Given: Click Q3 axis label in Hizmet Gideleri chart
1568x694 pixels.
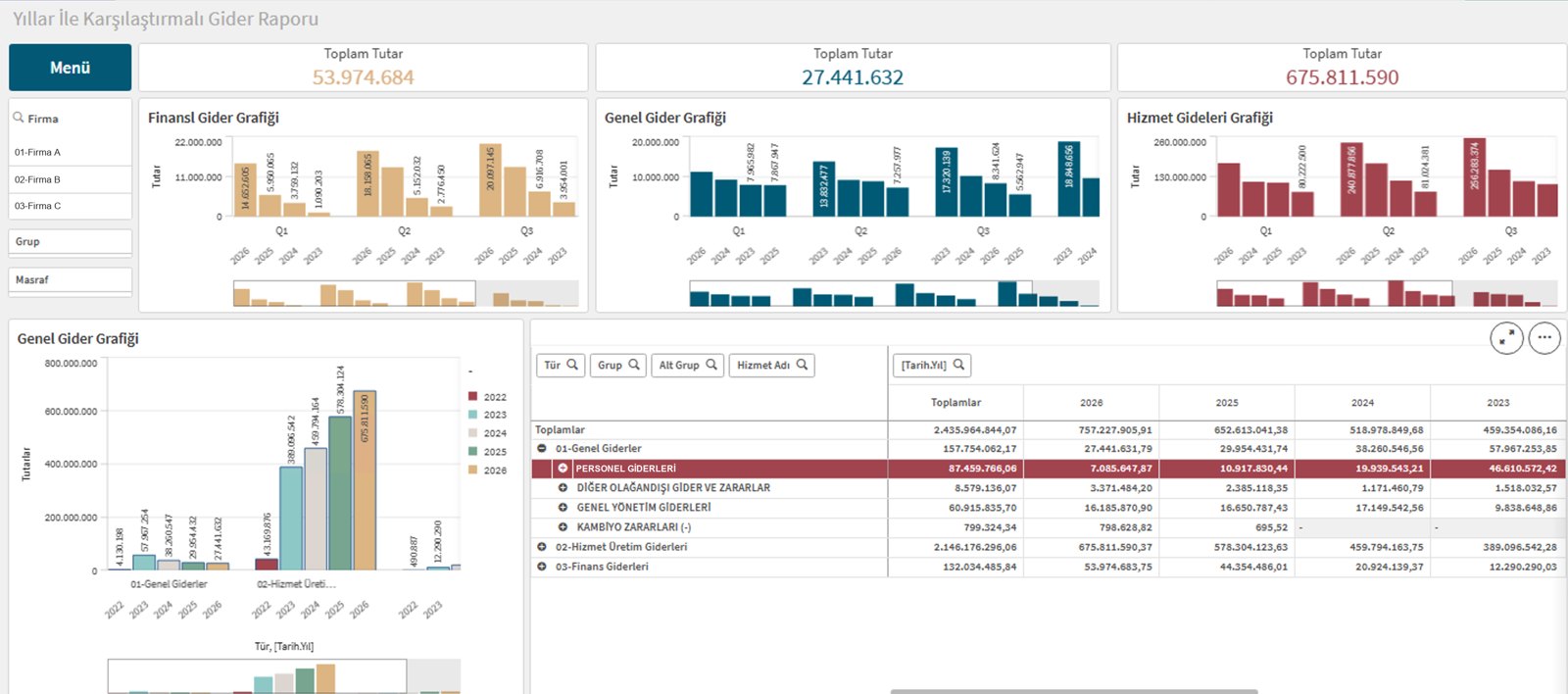Looking at the screenshot, I should (x=1510, y=231).
